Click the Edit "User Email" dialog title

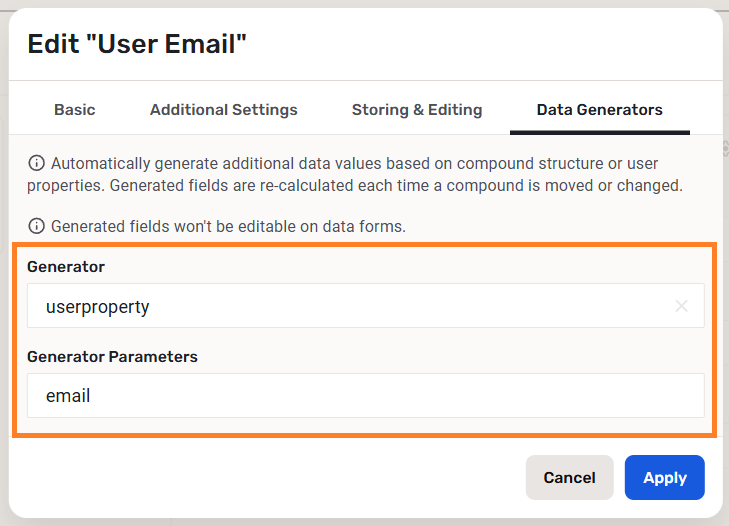(x=137, y=44)
